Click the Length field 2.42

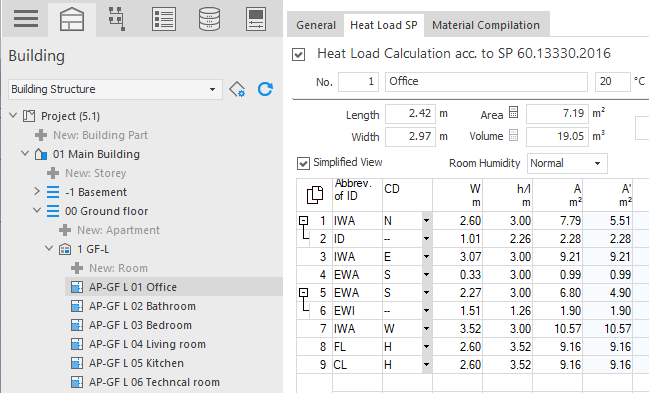(410, 114)
